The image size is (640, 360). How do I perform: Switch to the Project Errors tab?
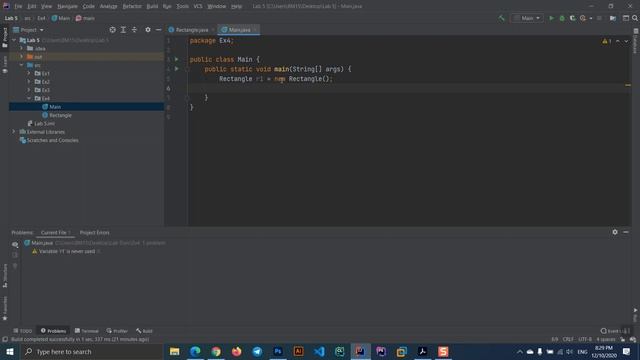click(95, 232)
